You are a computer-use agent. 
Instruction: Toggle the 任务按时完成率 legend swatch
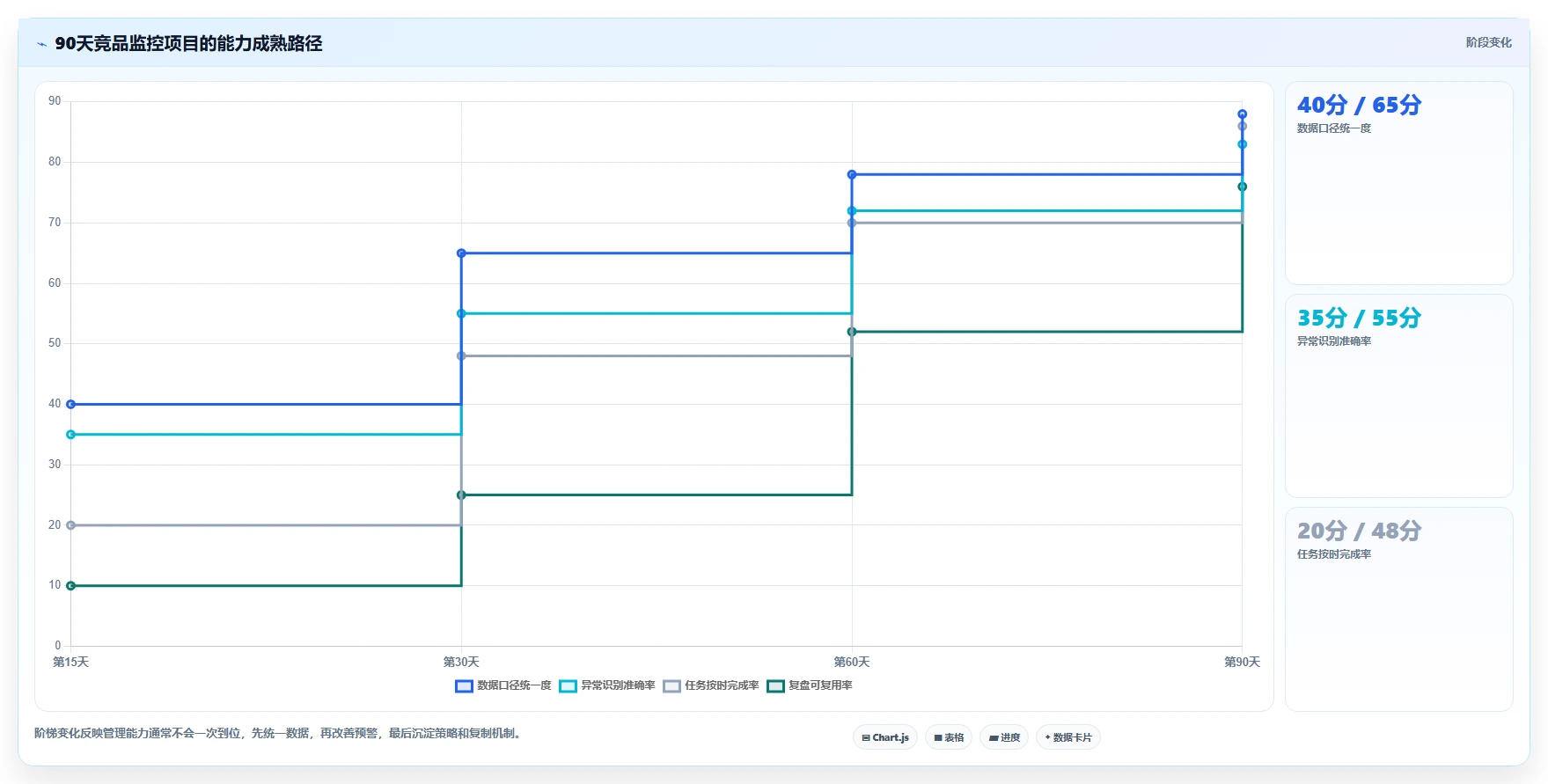671,686
